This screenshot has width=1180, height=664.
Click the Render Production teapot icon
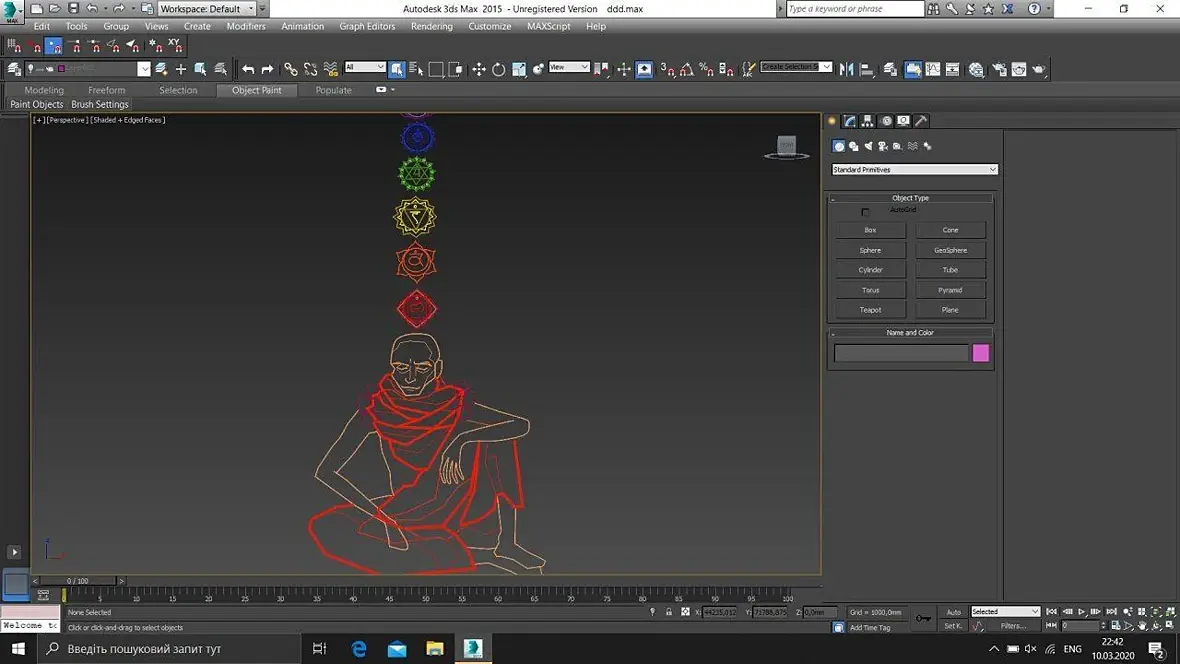[1038, 69]
